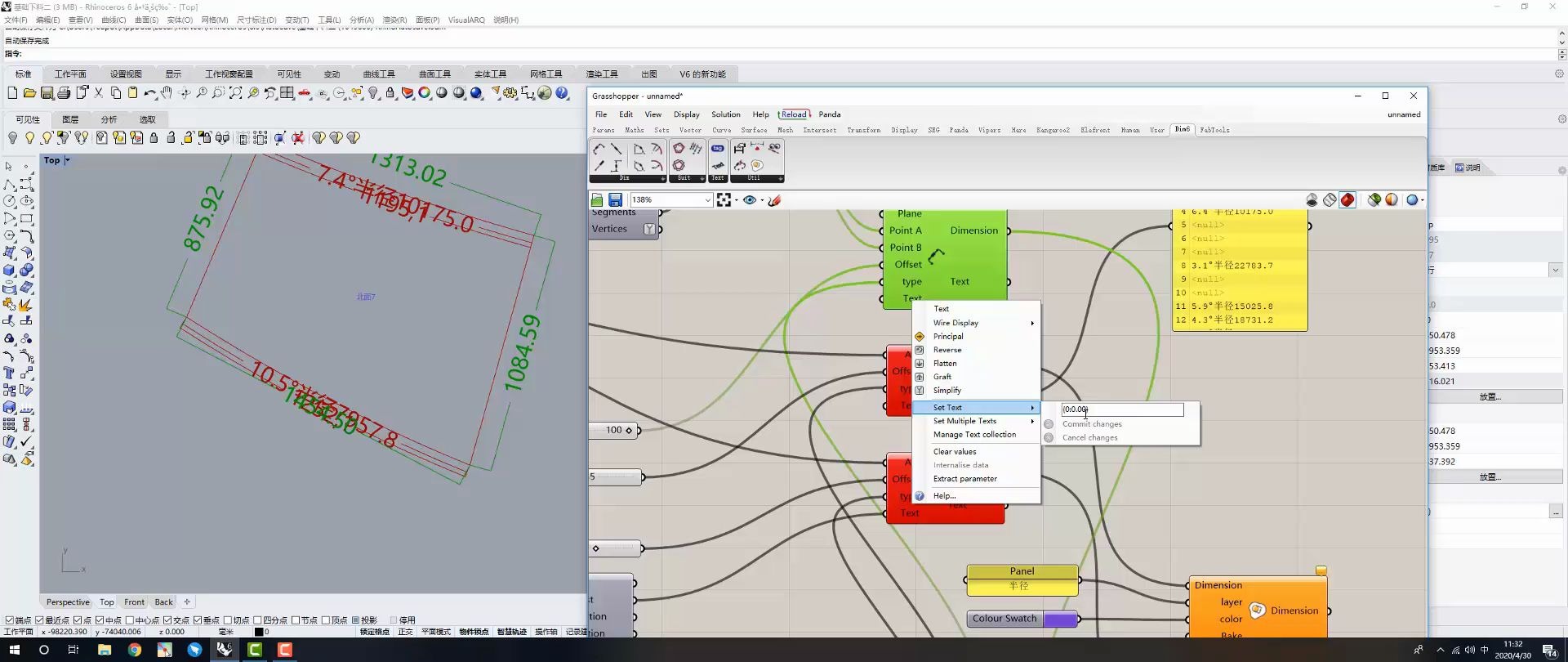Click the car-shaped icon in Rhino toolbar

pos(304,93)
